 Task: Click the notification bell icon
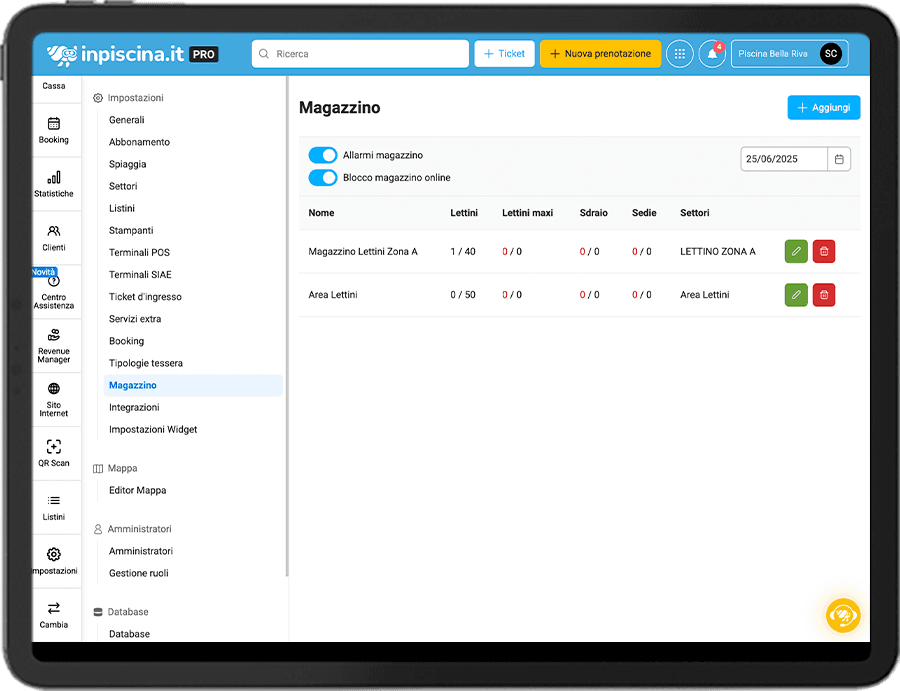click(x=712, y=54)
